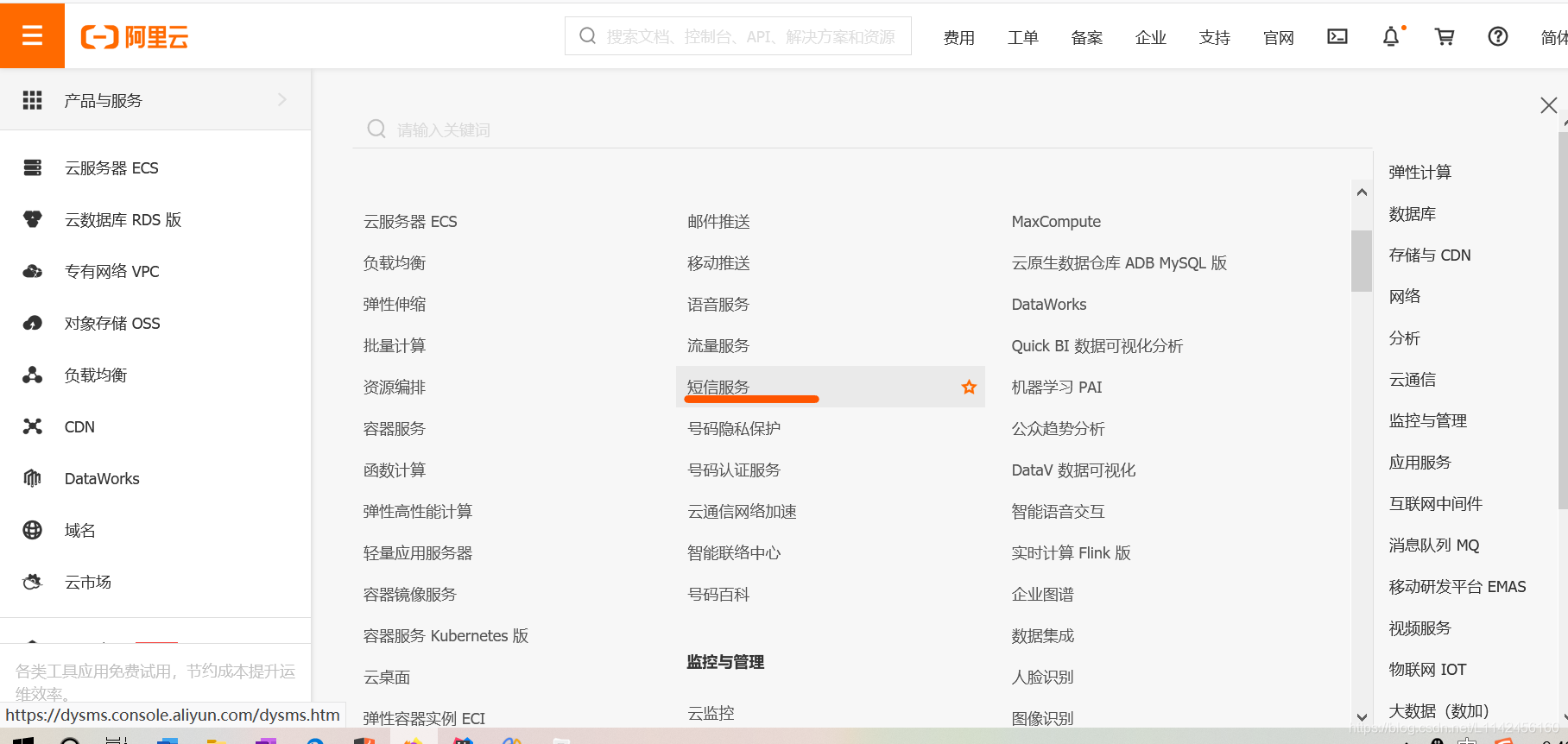Open DataV 数据可视化 link
The image size is (1568, 744).
click(x=1073, y=470)
